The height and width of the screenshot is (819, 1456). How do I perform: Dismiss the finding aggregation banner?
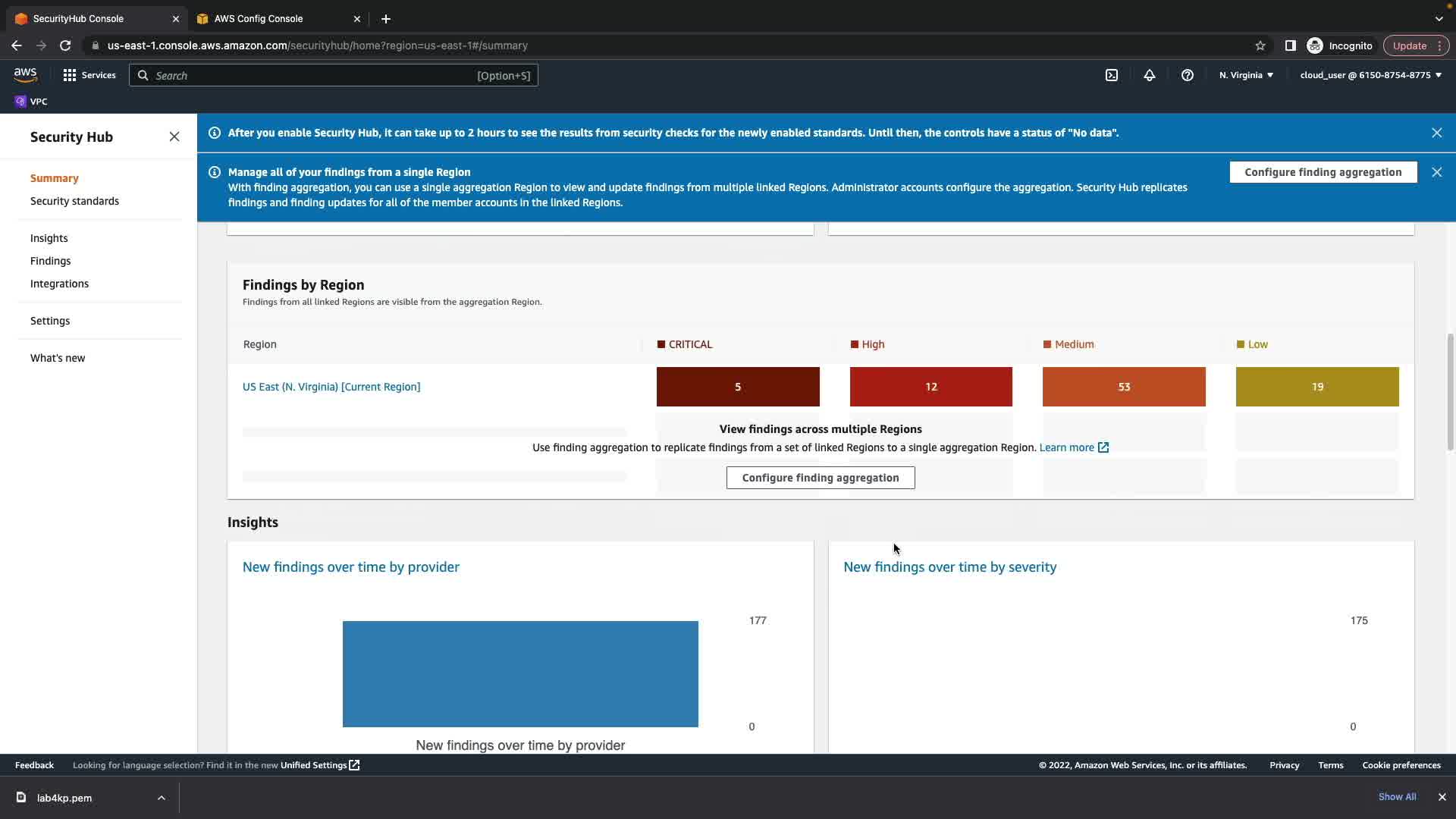(1436, 172)
